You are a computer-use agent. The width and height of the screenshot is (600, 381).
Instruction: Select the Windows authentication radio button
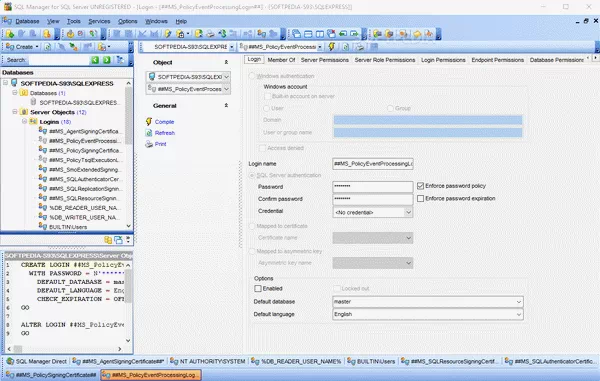(x=252, y=76)
